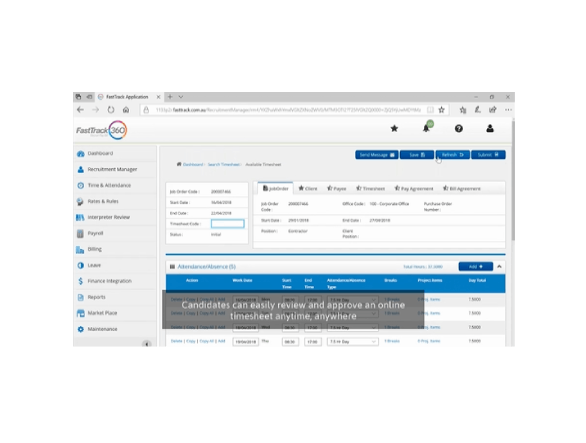
Task: Click the home icon in the breadcrumb
Action: pyautogui.click(x=179, y=164)
